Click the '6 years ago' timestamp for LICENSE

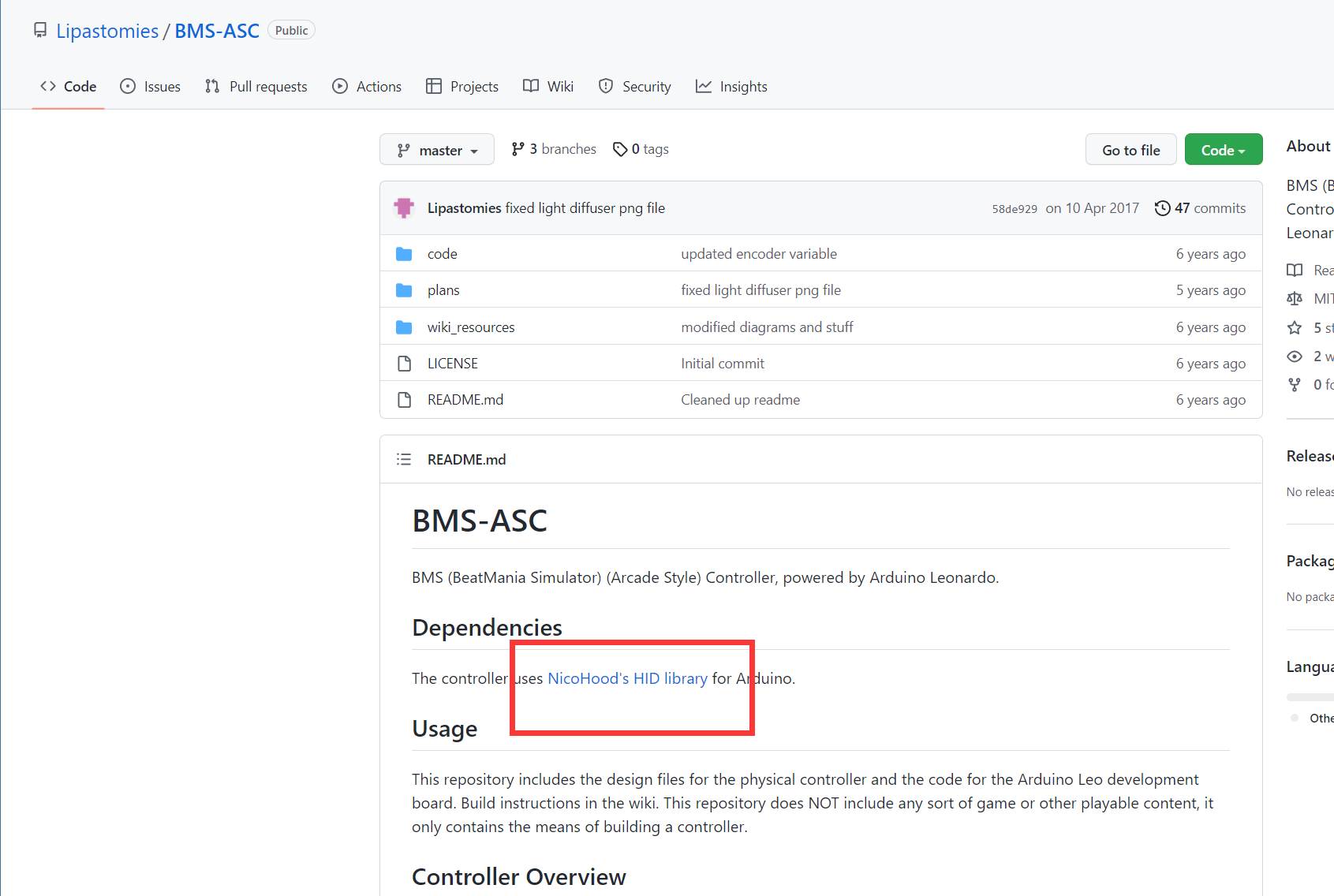pos(1210,364)
